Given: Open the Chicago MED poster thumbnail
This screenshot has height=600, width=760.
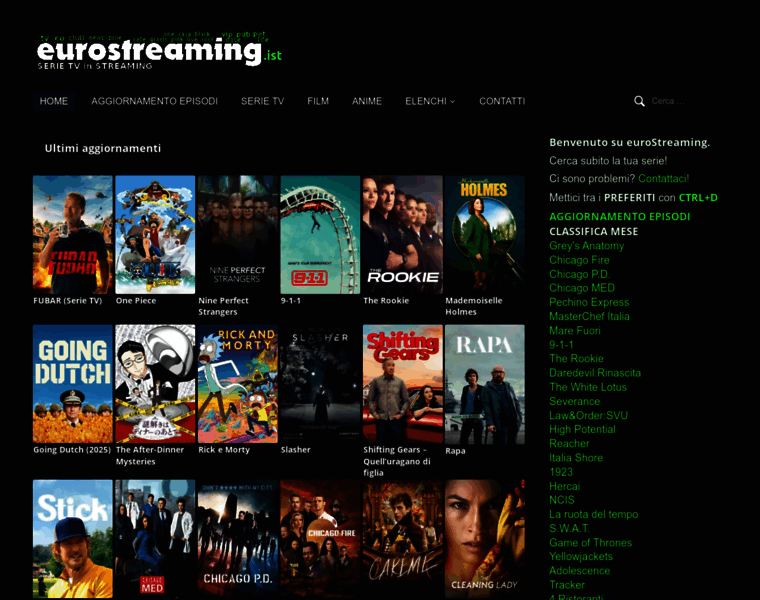Looking at the screenshot, I should [155, 539].
